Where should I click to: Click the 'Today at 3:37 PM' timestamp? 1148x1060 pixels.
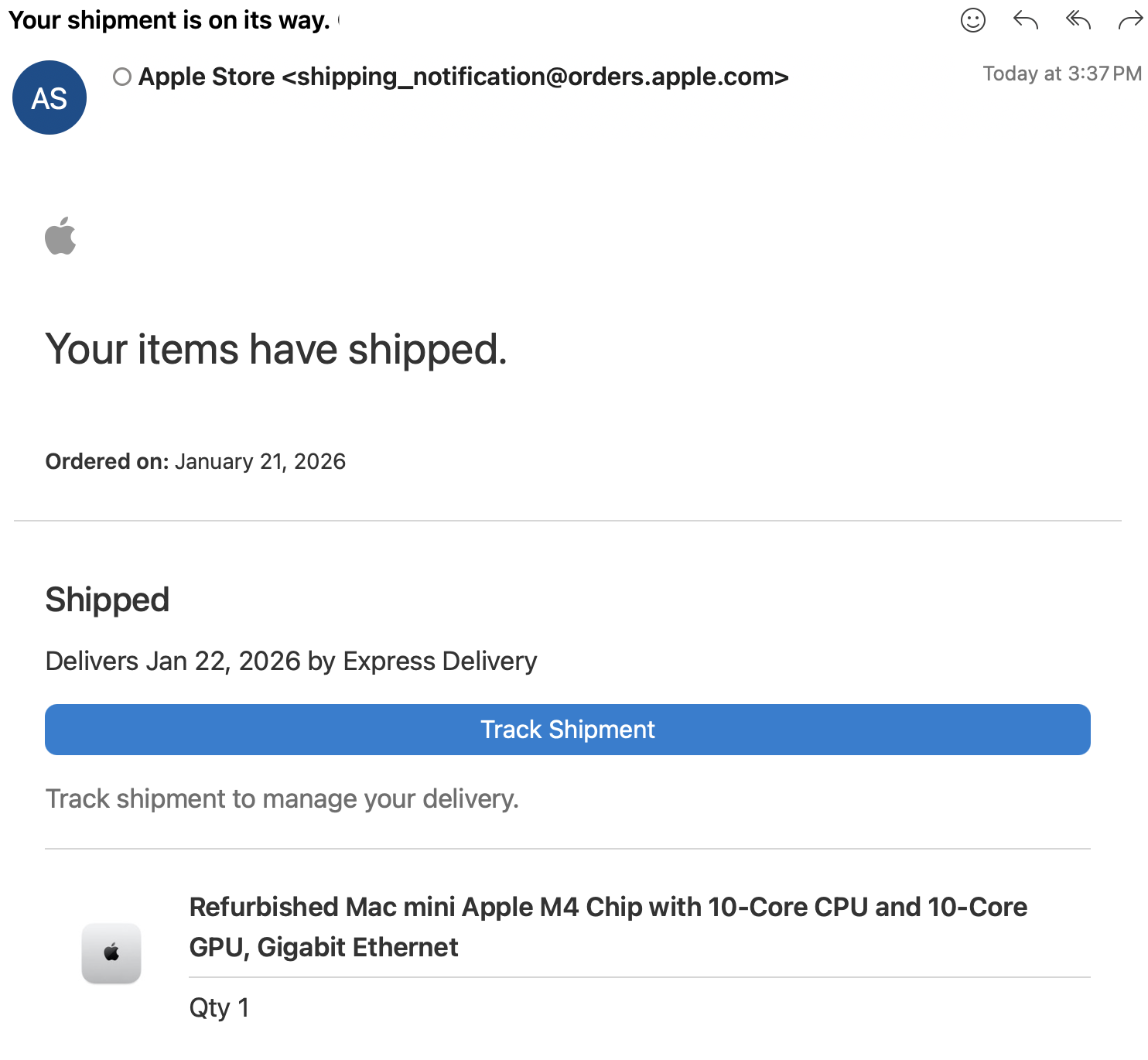tap(1061, 74)
